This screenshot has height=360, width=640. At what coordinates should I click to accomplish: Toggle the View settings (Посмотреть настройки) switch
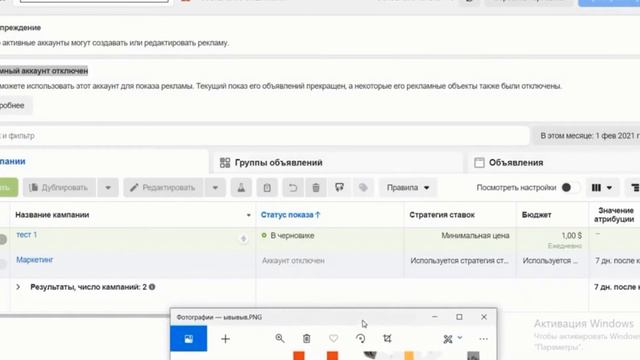click(570, 188)
